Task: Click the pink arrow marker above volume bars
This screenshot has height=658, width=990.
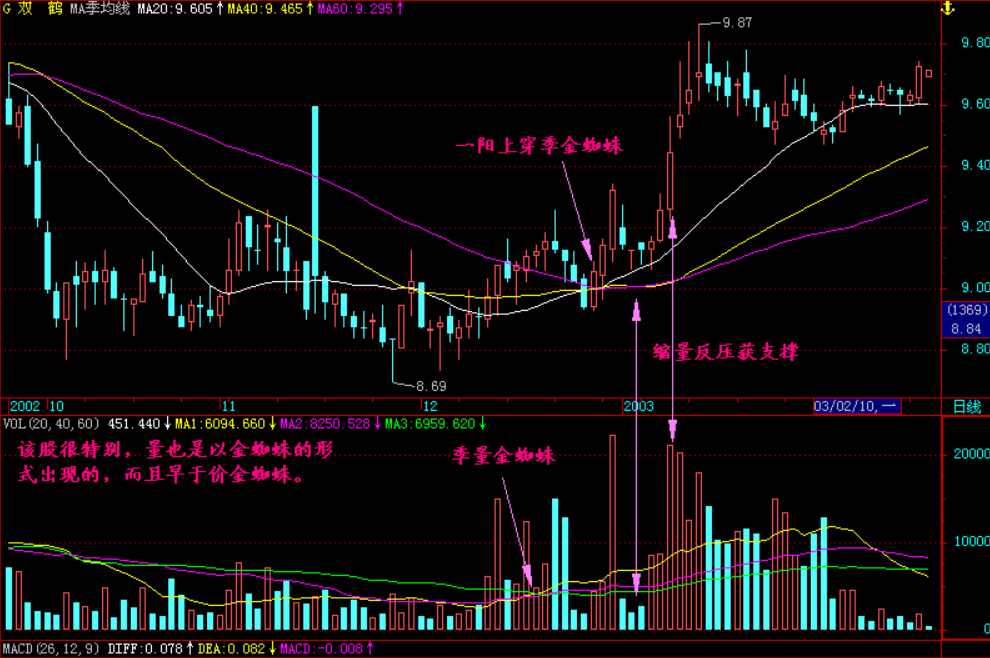Action: (673, 430)
